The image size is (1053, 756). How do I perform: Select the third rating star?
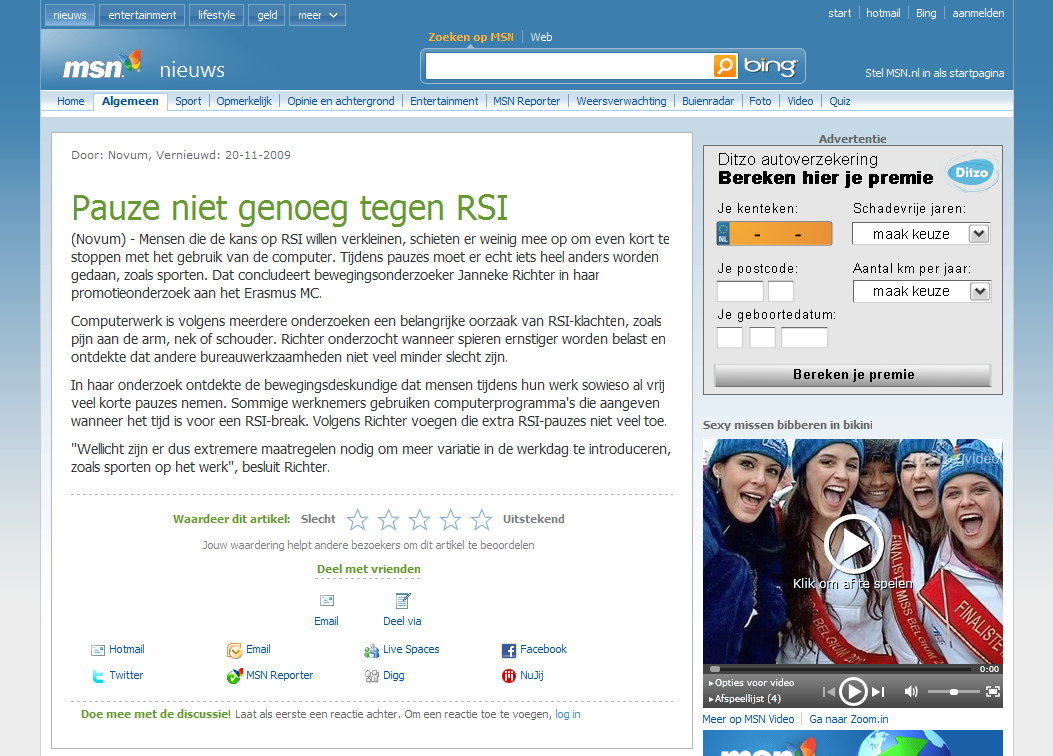(x=420, y=520)
